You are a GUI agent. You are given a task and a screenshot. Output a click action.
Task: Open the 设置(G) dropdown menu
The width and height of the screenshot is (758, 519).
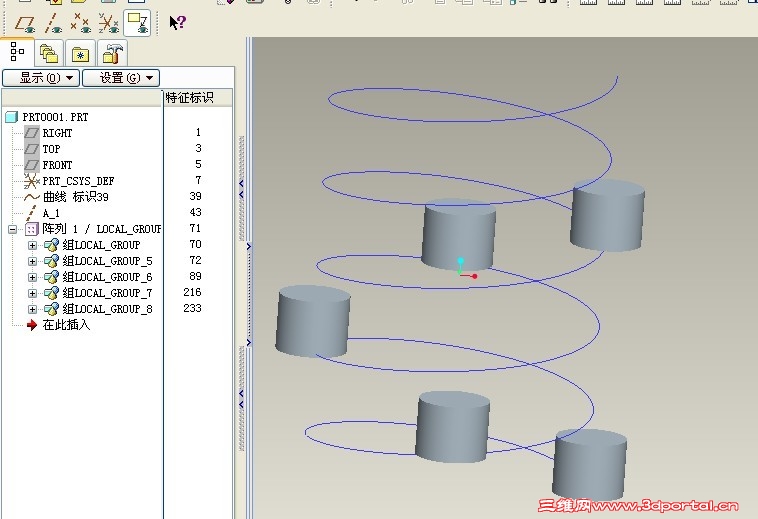121,78
